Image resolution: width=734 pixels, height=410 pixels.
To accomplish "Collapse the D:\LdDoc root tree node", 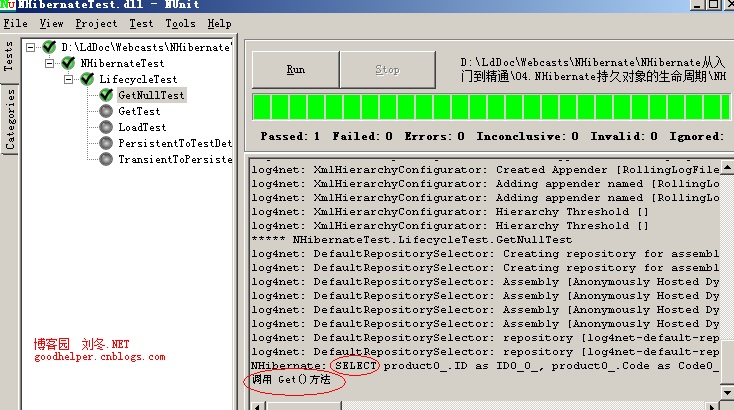I will click(x=30, y=47).
